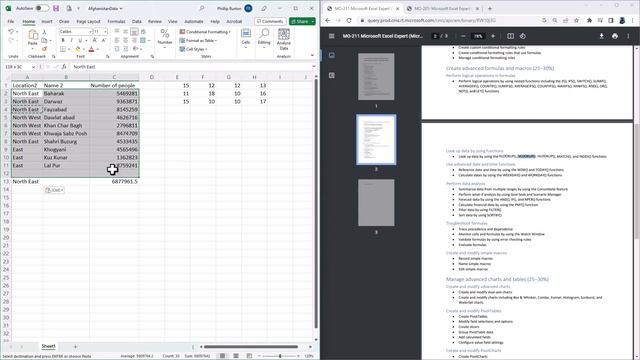
Task: Click the Normal view status bar icon
Action: (222, 356)
